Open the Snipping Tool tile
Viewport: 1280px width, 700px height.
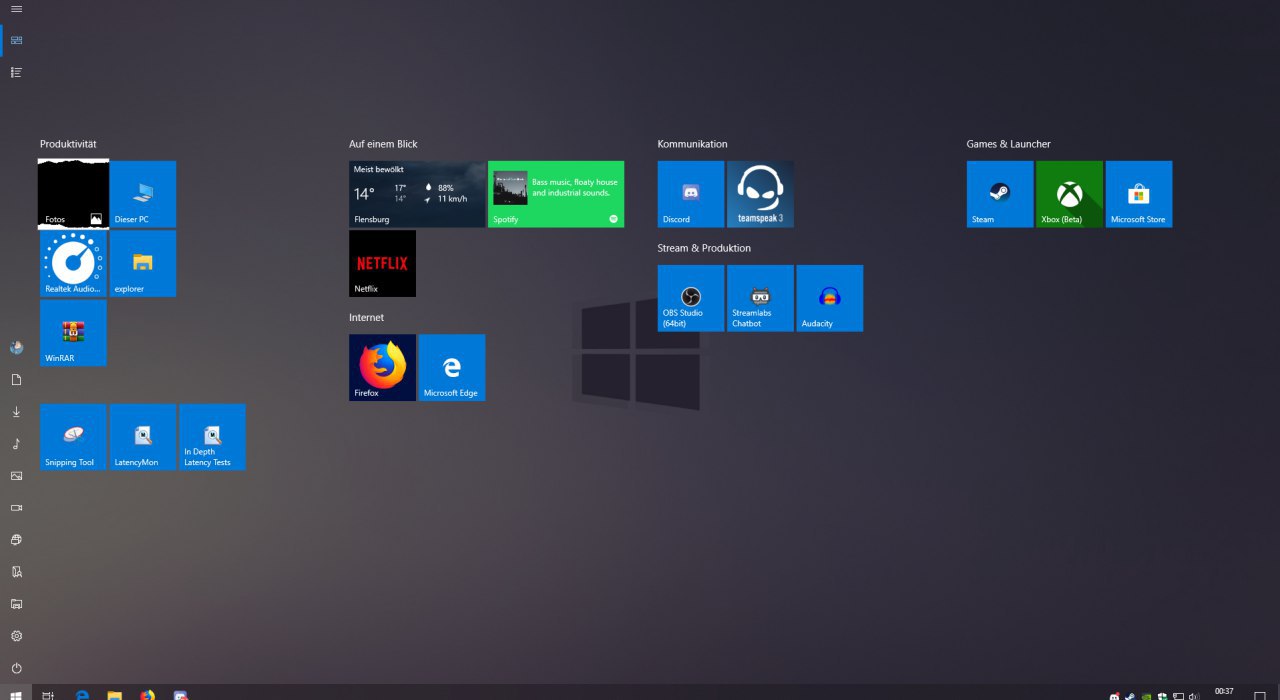(x=73, y=437)
